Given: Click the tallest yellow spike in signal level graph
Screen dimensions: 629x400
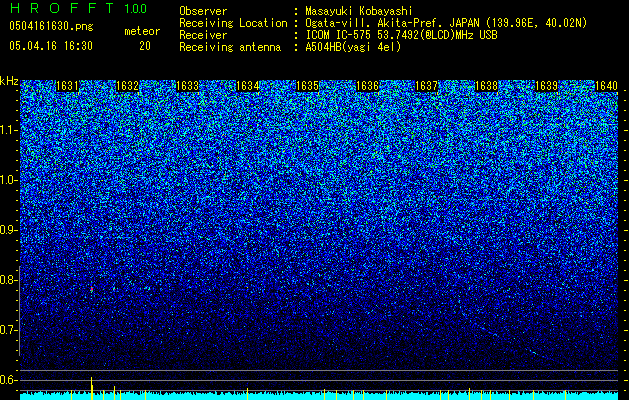Looking at the screenshot, I should 92,388.
